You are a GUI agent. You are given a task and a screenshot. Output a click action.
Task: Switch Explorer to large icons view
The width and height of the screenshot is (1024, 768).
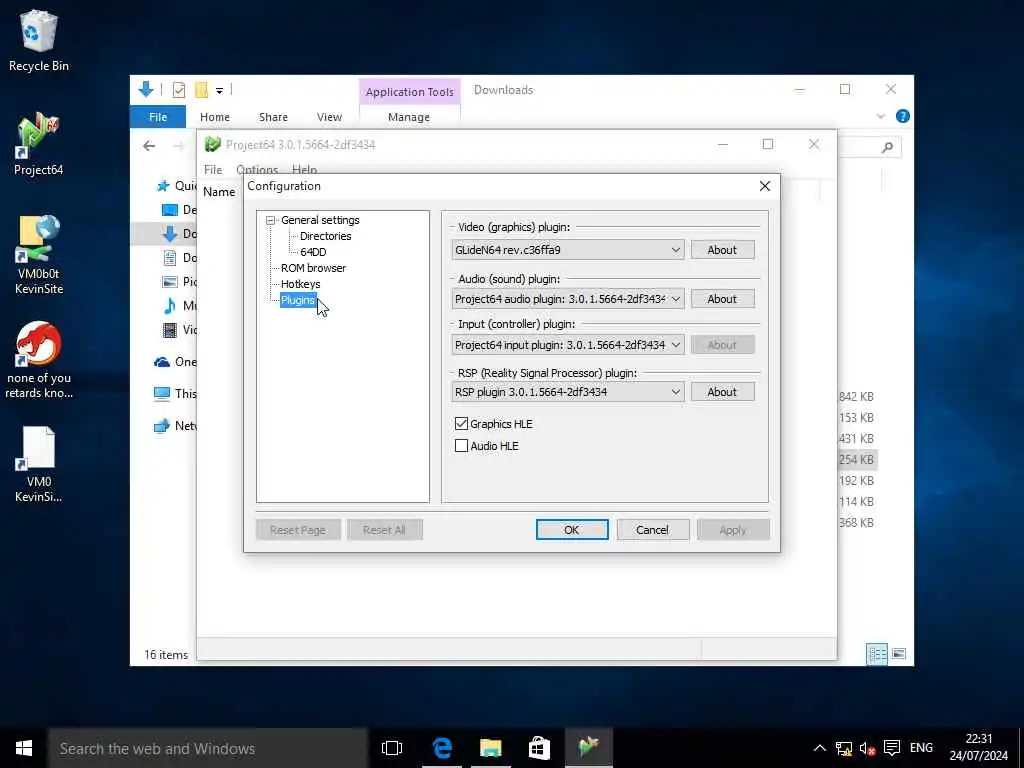[899, 654]
